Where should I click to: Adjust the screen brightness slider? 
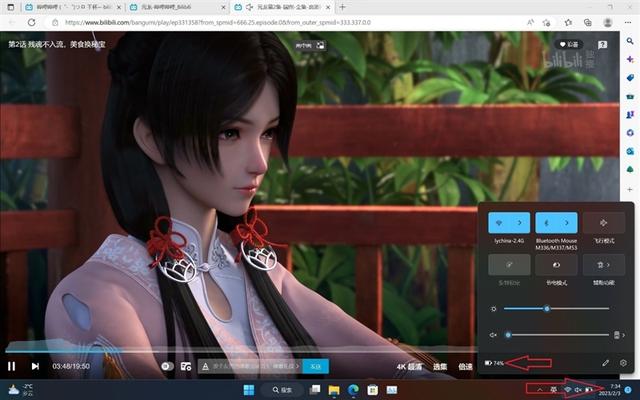click(x=556, y=309)
